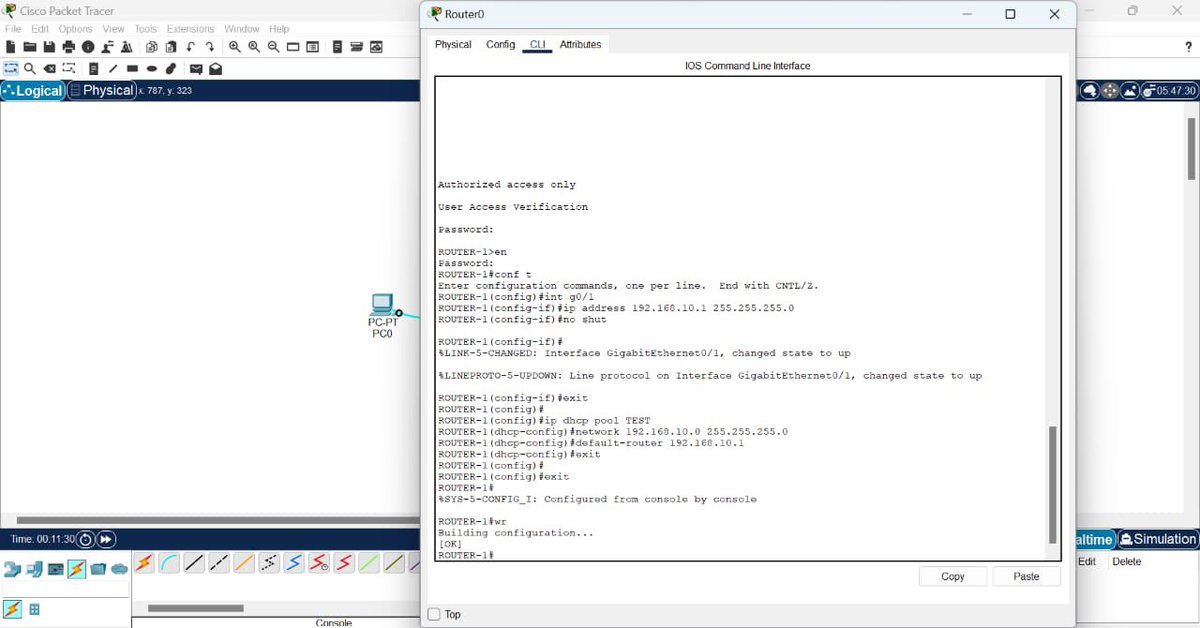Save the network with the floppy icon
The width and height of the screenshot is (1200, 628).
tap(49, 47)
